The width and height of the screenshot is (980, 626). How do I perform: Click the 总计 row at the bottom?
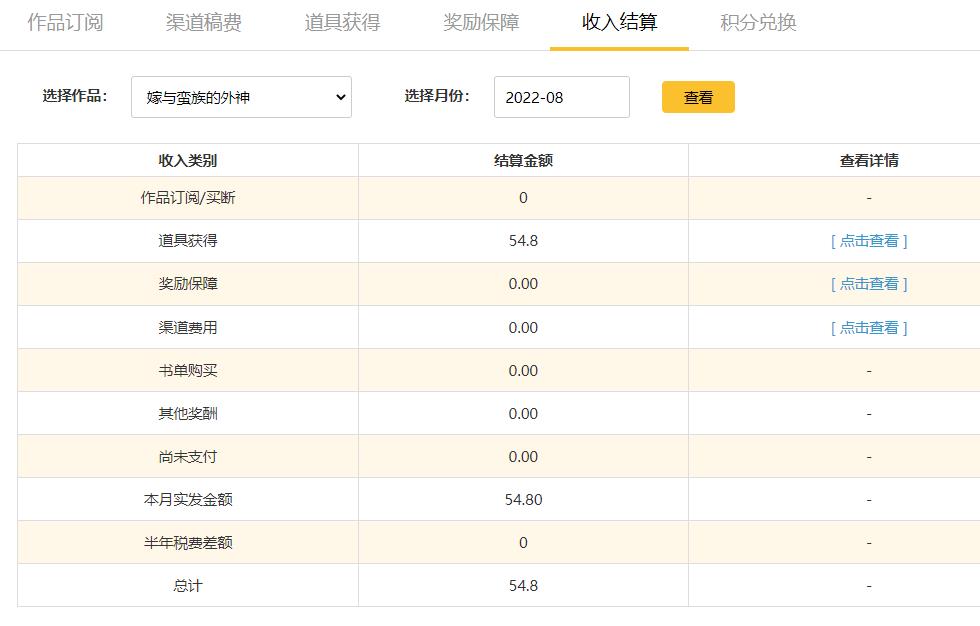186,584
